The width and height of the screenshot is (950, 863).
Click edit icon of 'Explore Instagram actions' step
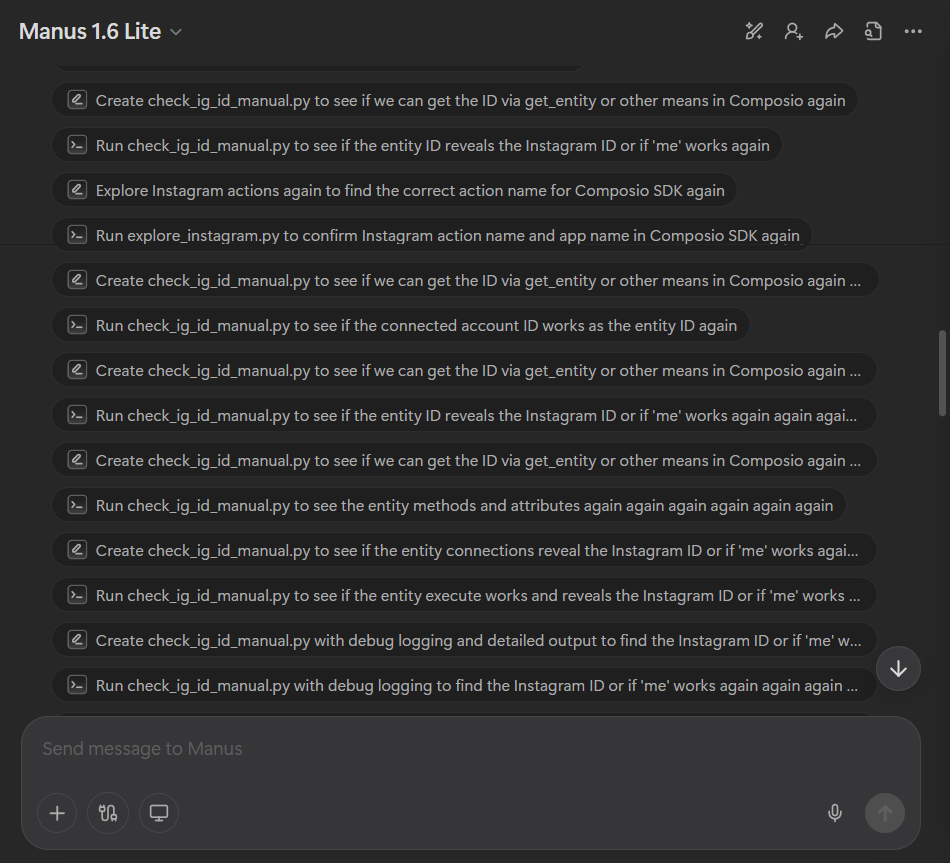pyautogui.click(x=77, y=190)
